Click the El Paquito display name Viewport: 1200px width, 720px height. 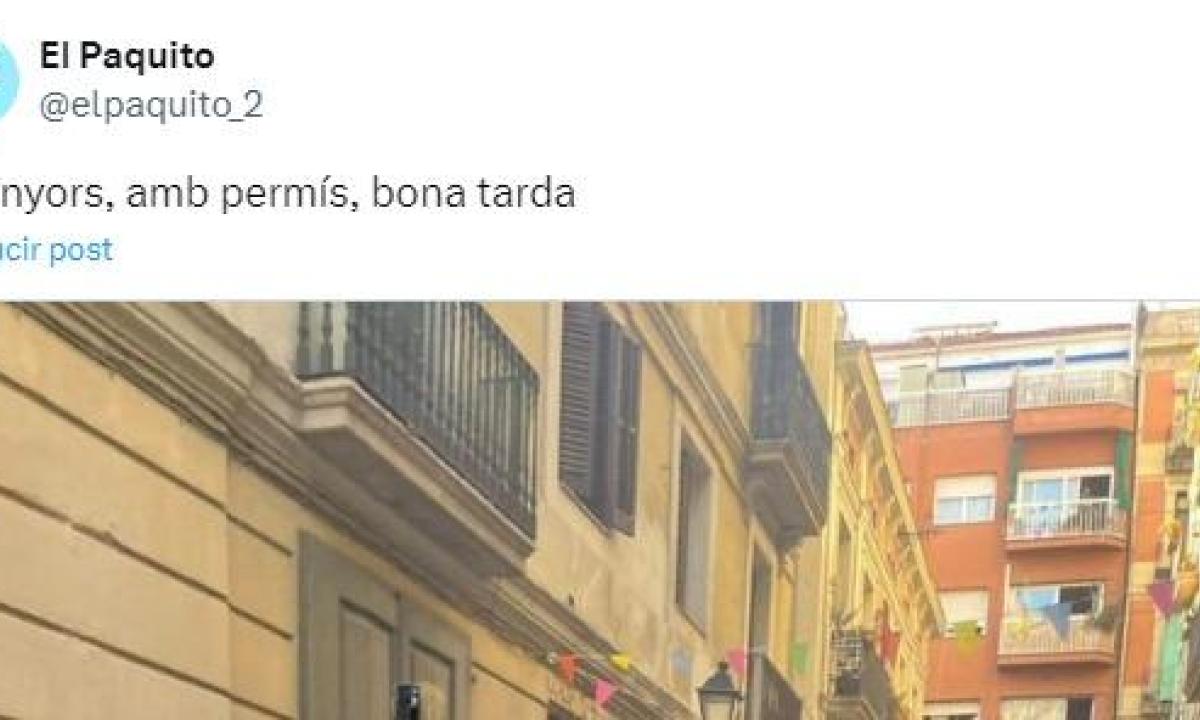pos(126,57)
